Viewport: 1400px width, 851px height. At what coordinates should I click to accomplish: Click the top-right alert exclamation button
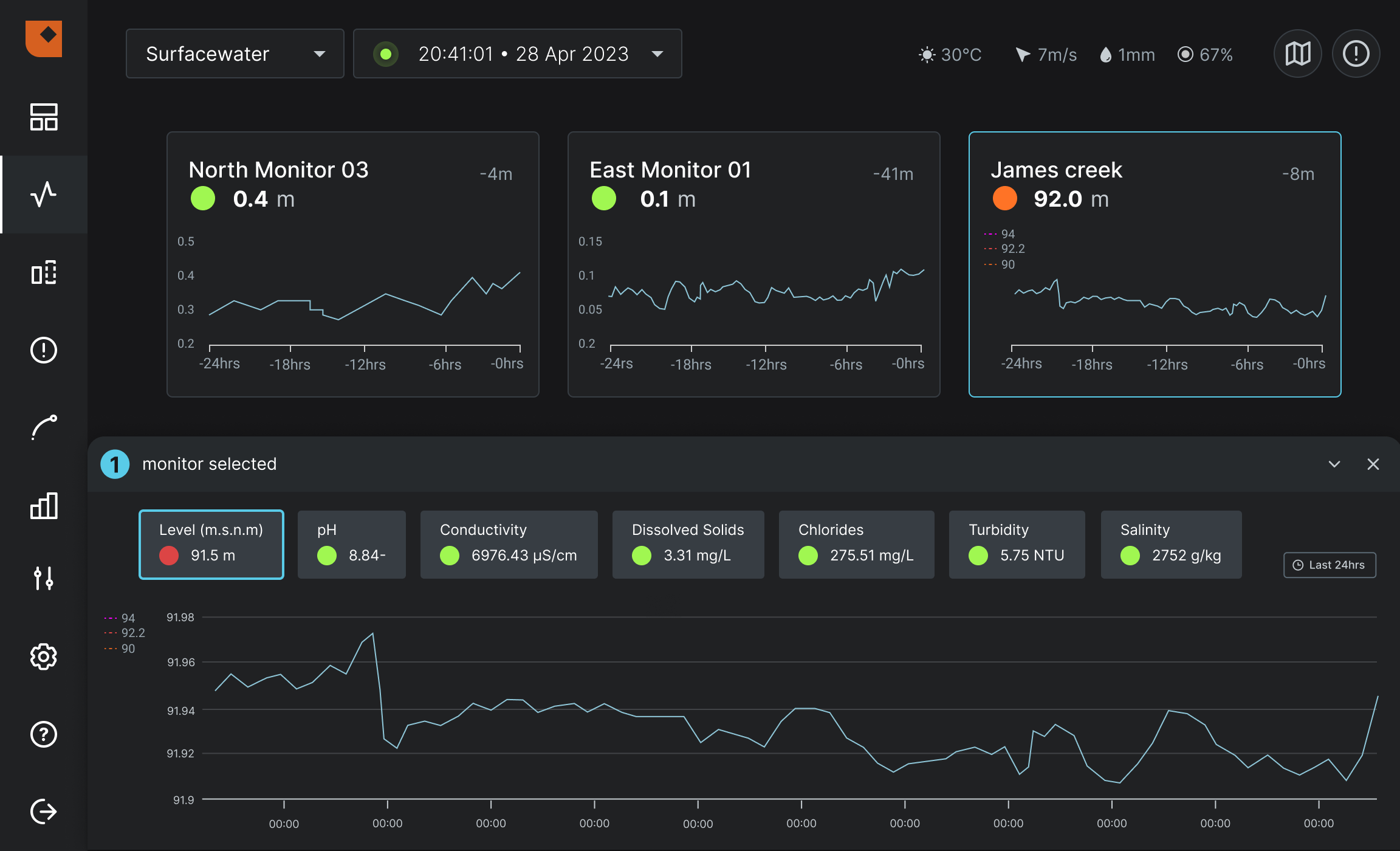1356,53
